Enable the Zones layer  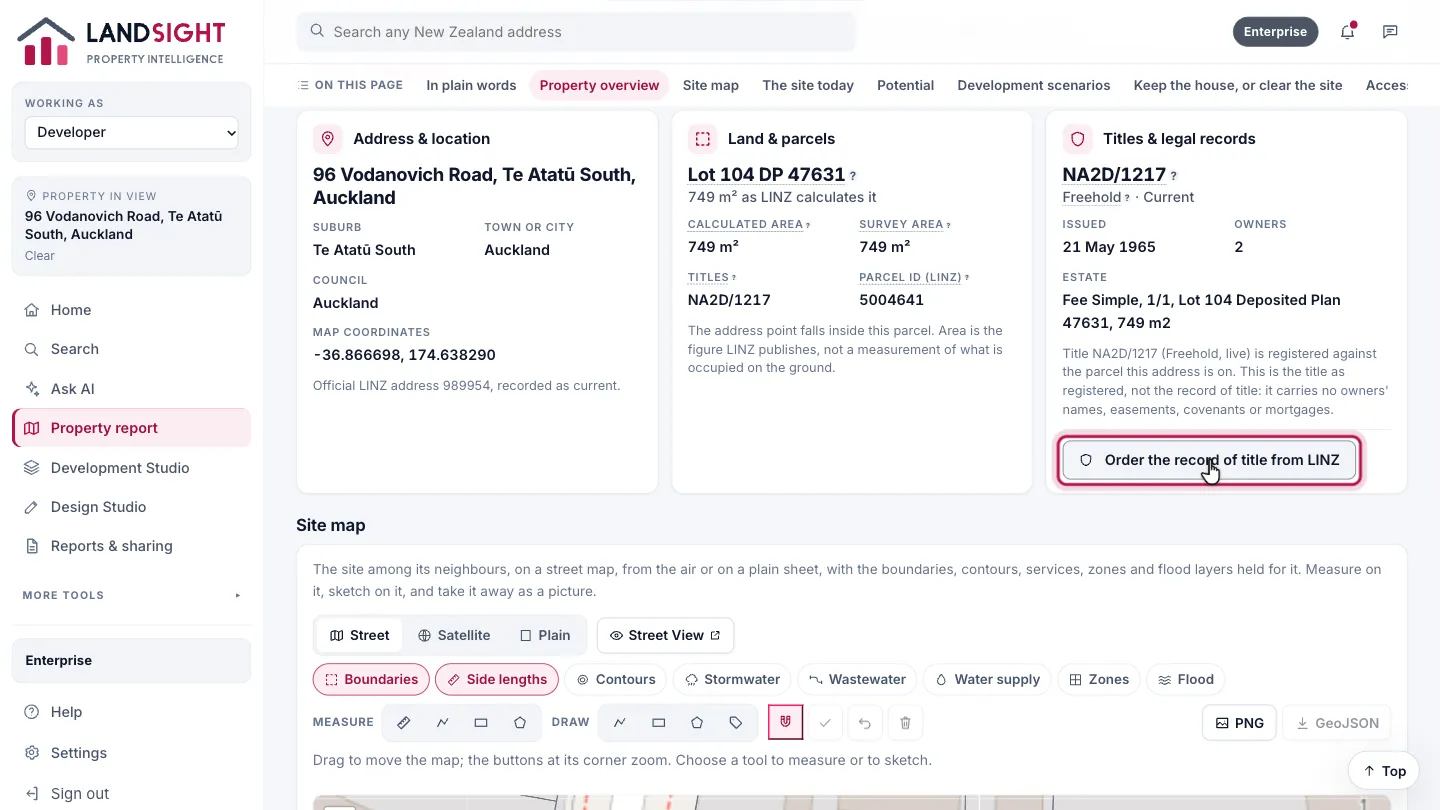click(1099, 680)
